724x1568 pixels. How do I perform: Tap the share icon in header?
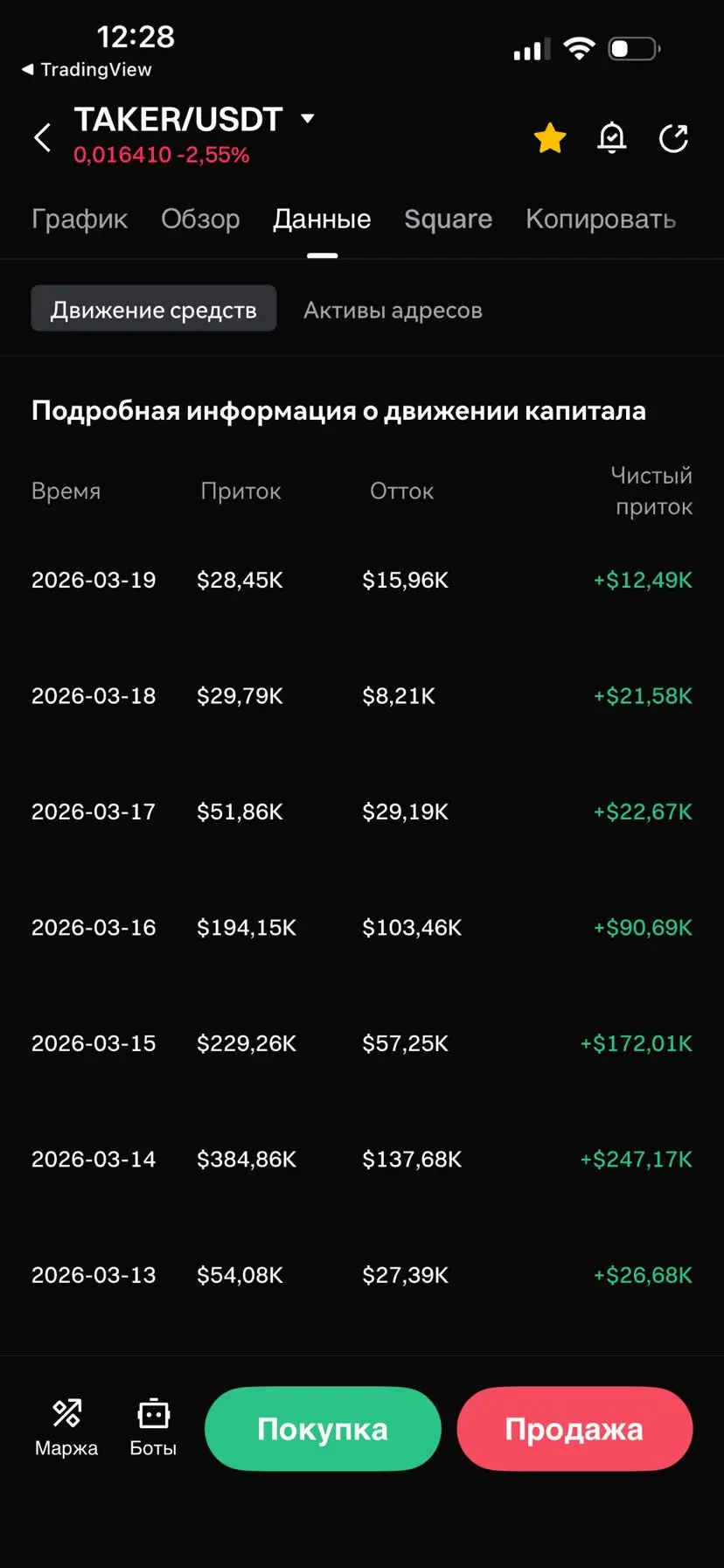pyautogui.click(x=673, y=138)
